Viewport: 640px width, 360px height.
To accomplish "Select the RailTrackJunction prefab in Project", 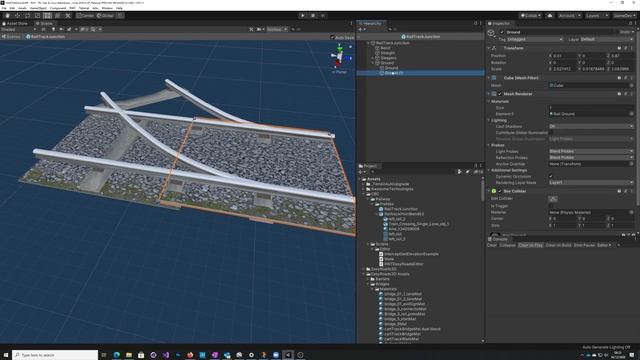I will [x=398, y=209].
